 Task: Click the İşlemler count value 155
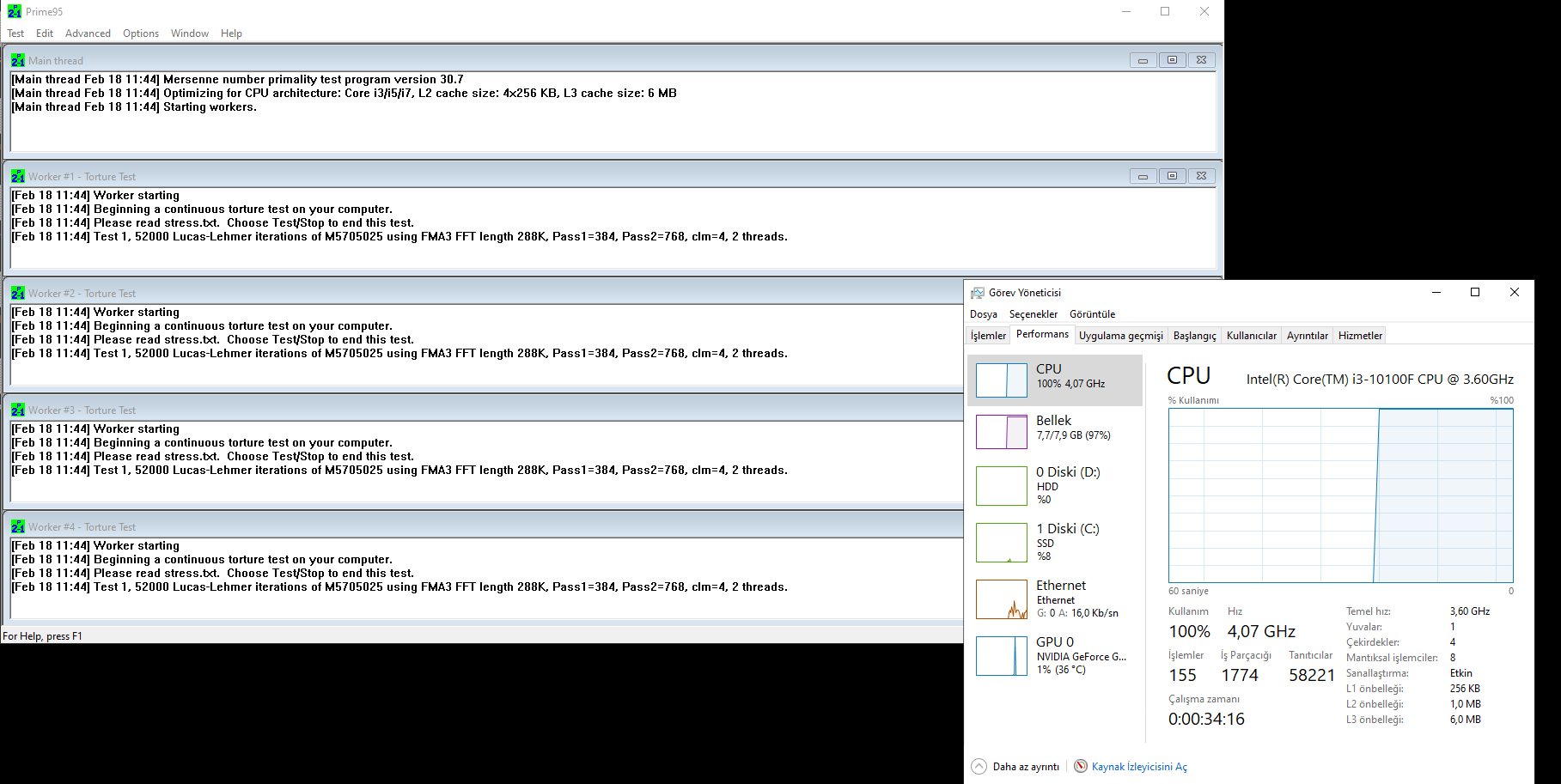point(1182,675)
